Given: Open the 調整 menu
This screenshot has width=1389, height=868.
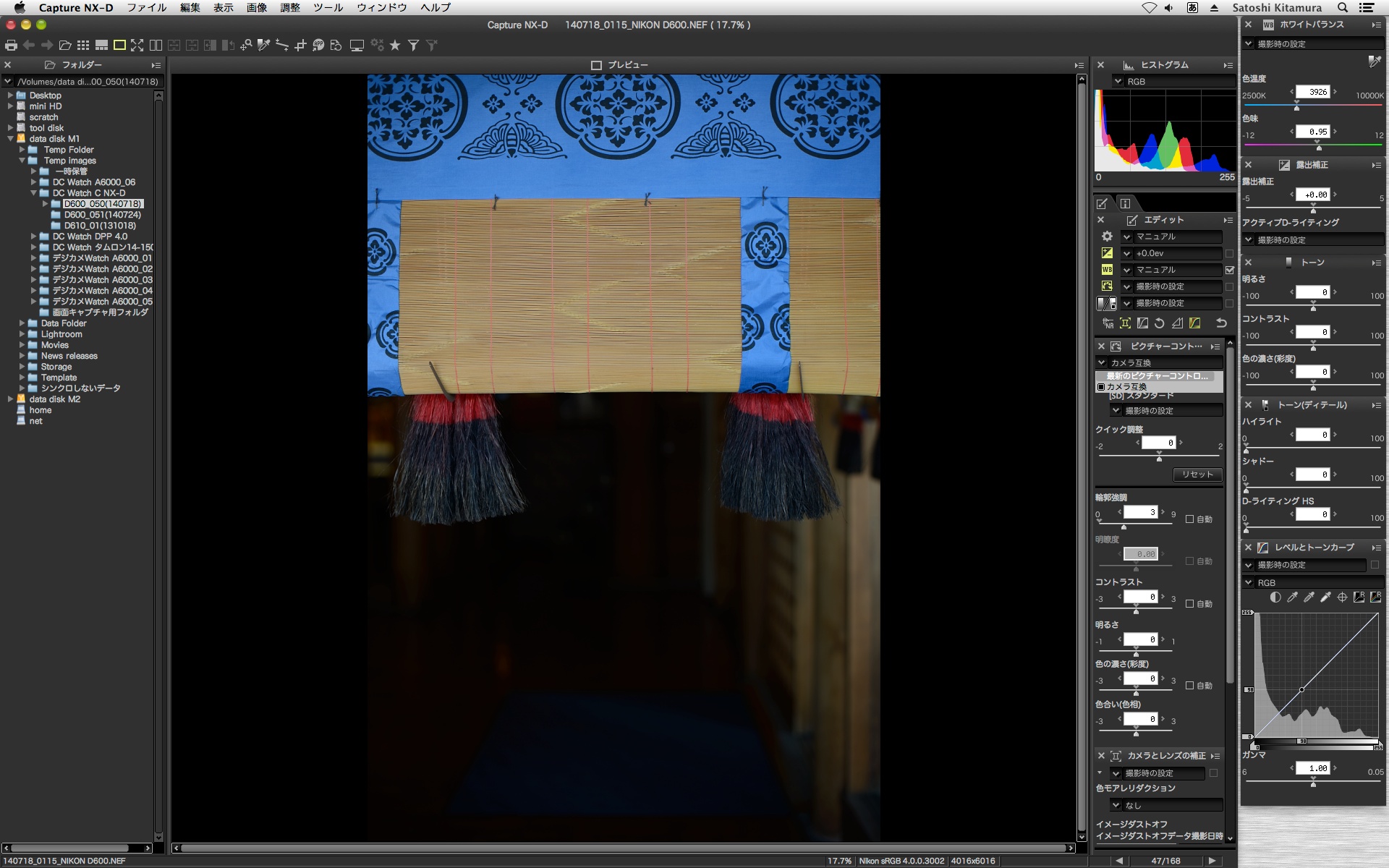Looking at the screenshot, I should pyautogui.click(x=290, y=7).
